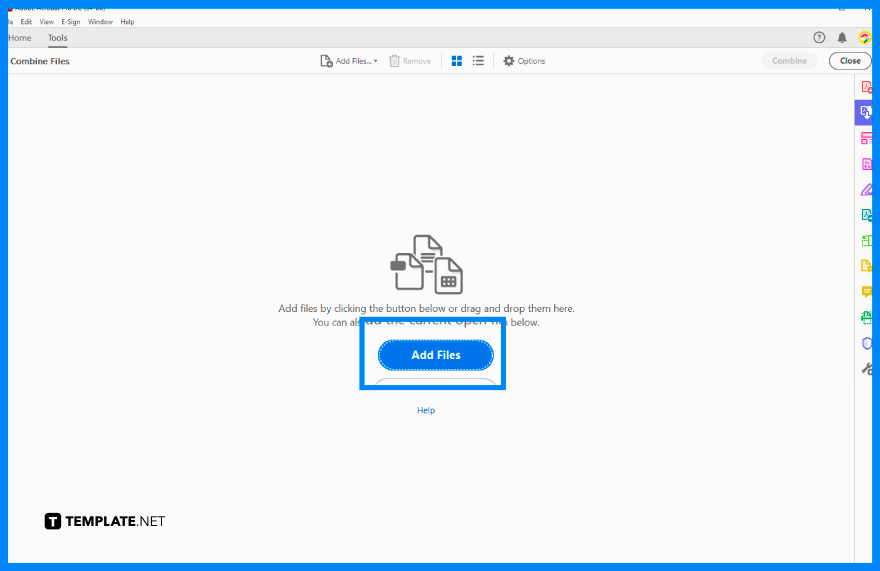Switch to thumbnail grid view

pos(457,61)
